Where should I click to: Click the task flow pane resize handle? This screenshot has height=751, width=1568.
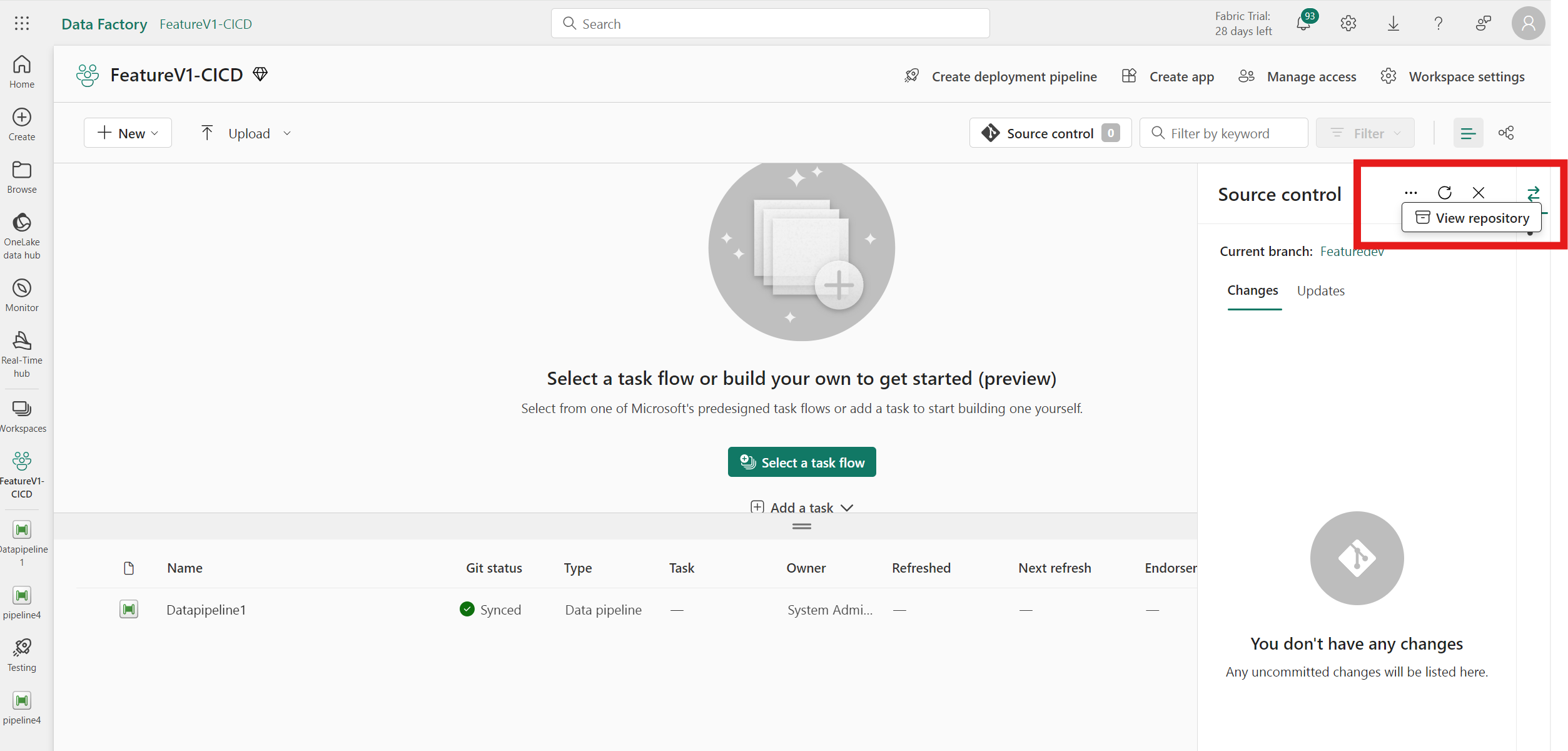point(802,526)
